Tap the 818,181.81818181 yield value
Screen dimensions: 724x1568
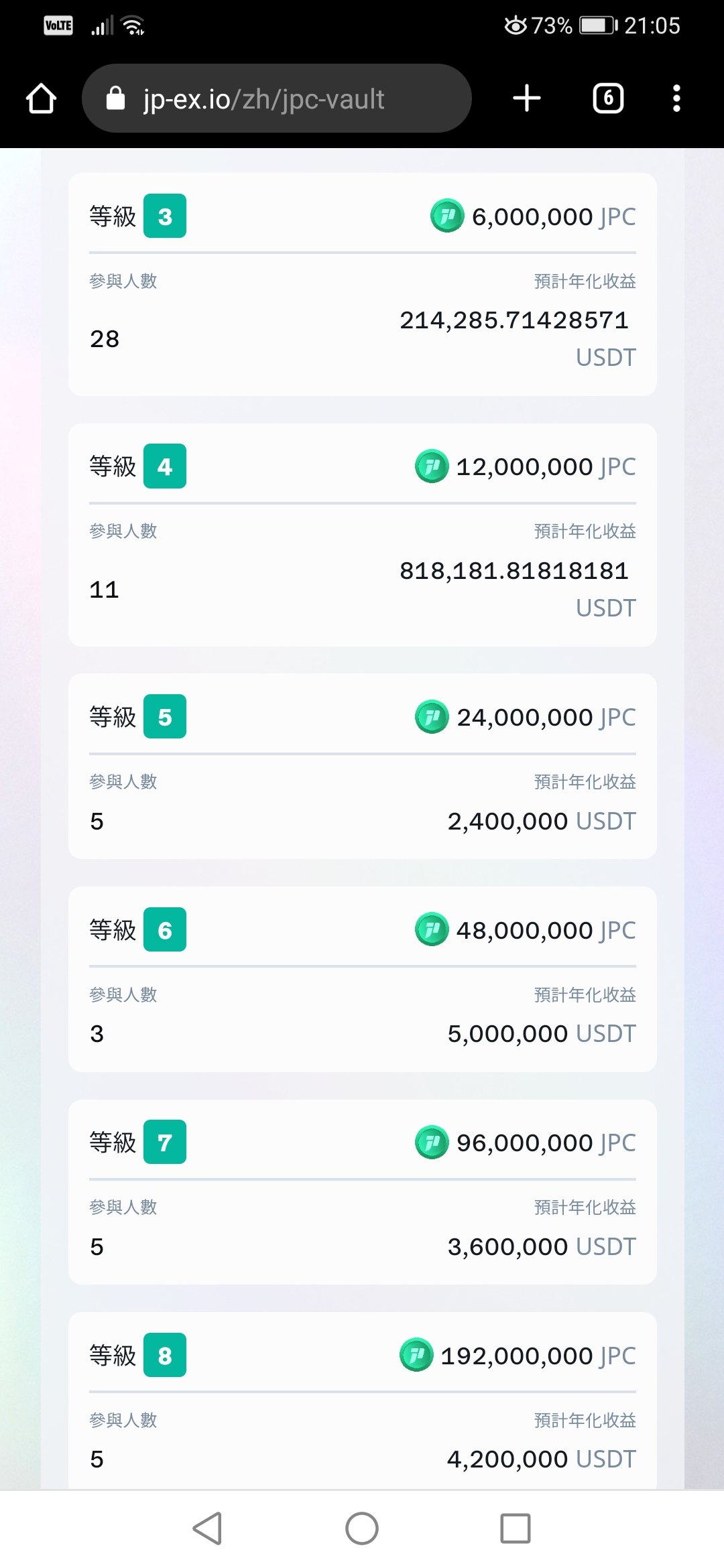[x=514, y=571]
